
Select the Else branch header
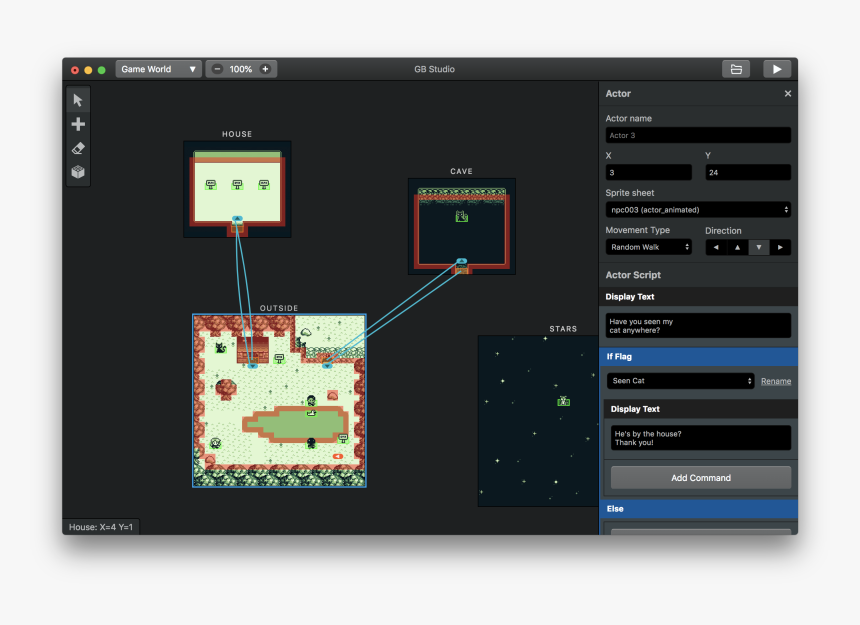pos(698,509)
